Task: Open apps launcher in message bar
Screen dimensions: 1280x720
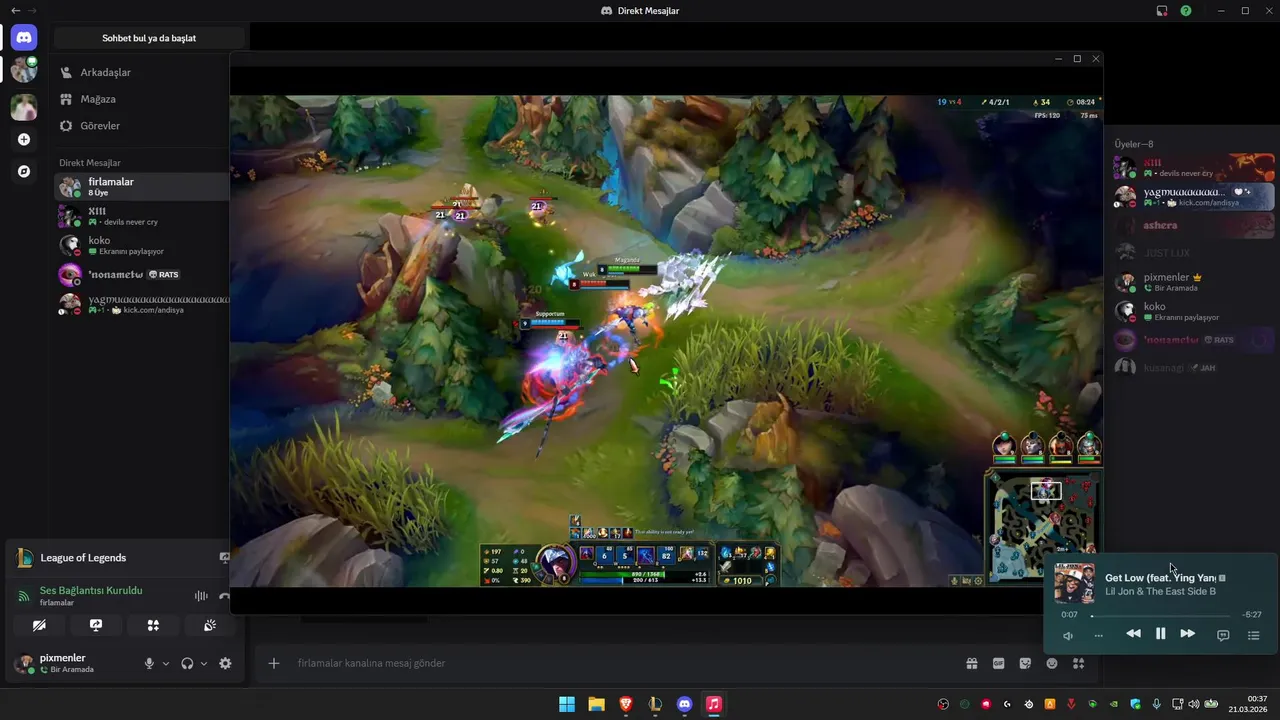Action: point(1079,663)
